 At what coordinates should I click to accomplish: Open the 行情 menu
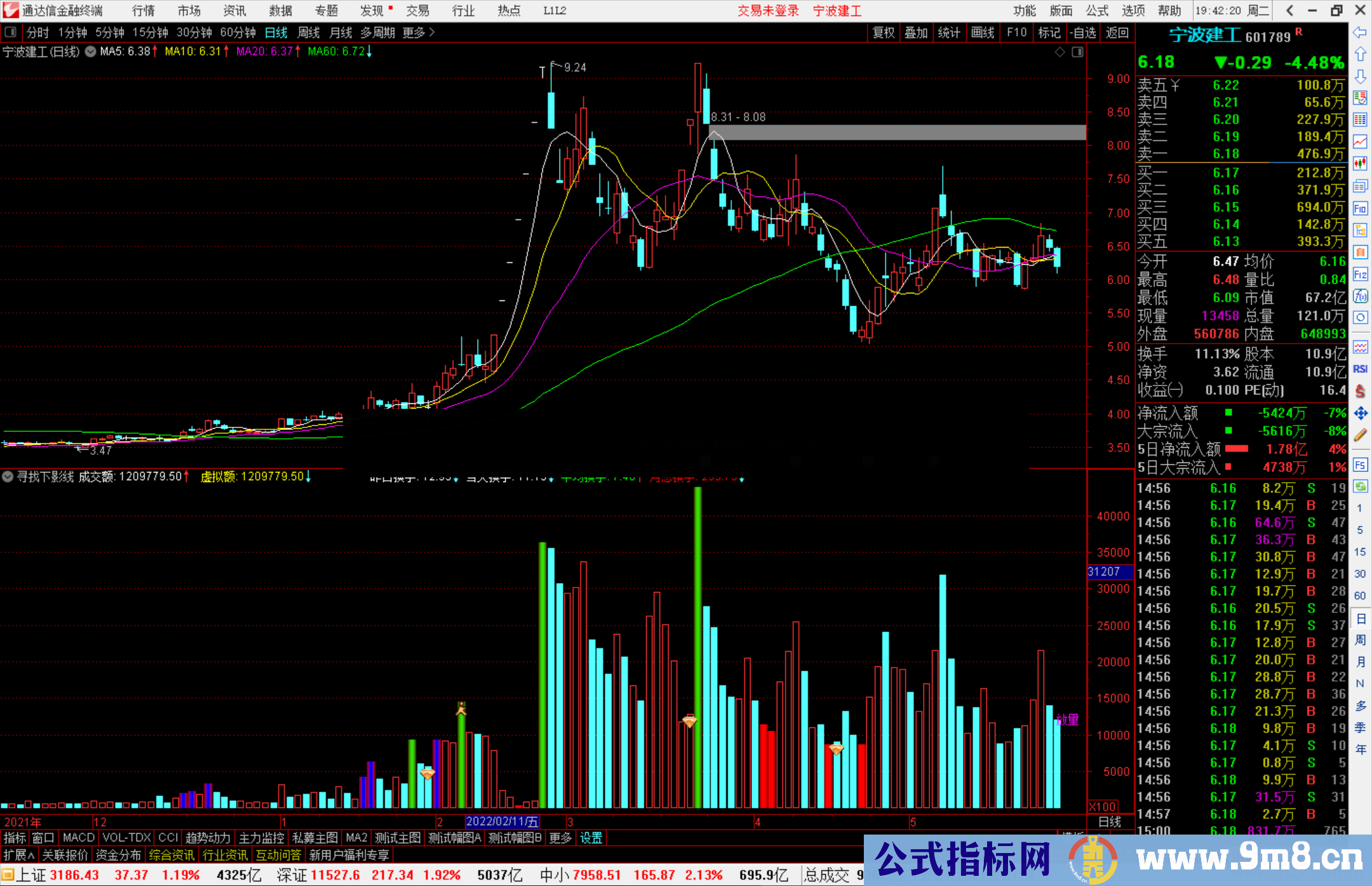point(143,11)
